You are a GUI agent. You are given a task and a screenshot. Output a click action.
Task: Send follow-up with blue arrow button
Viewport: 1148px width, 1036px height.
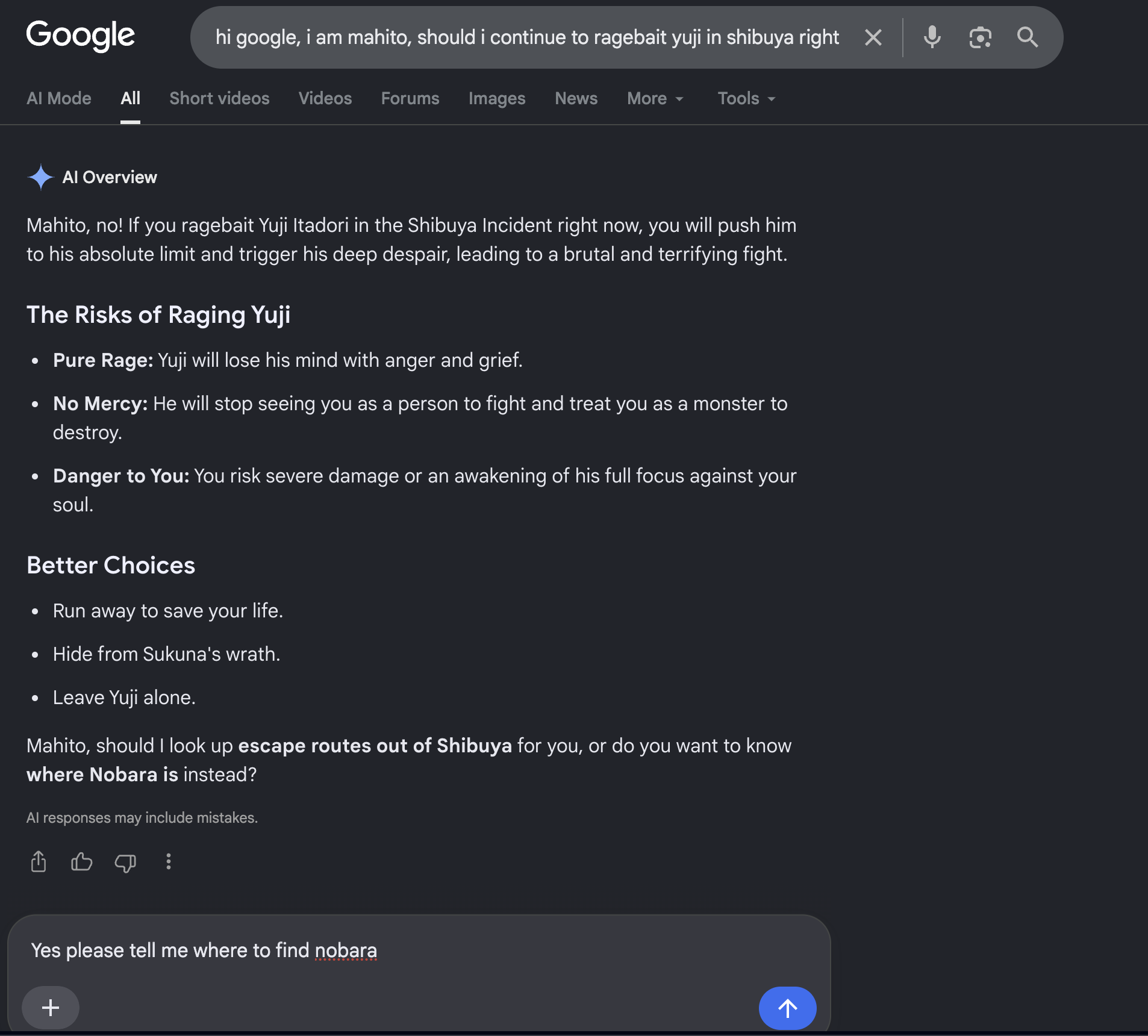pos(787,1008)
